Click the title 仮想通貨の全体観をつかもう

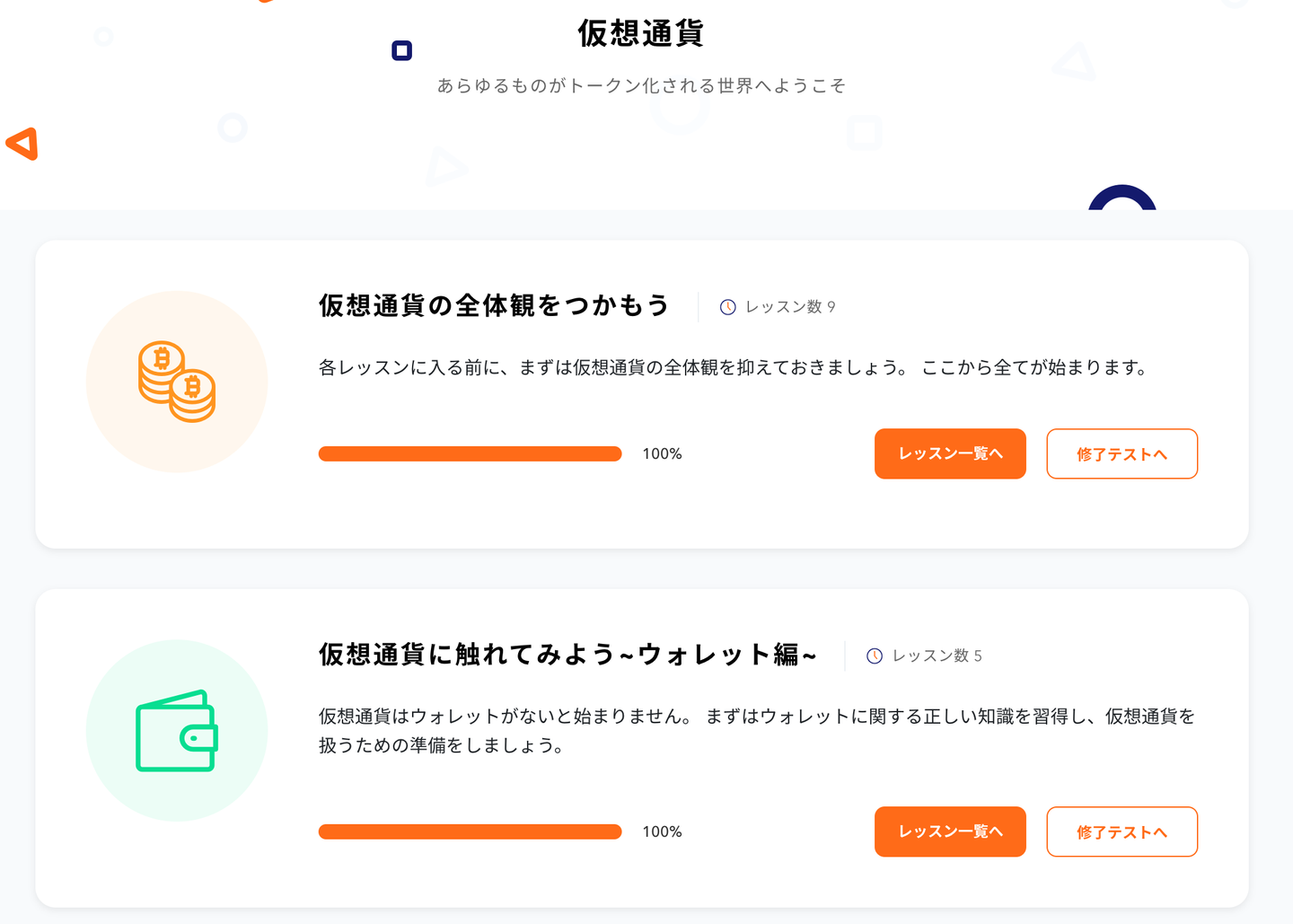[x=494, y=305]
